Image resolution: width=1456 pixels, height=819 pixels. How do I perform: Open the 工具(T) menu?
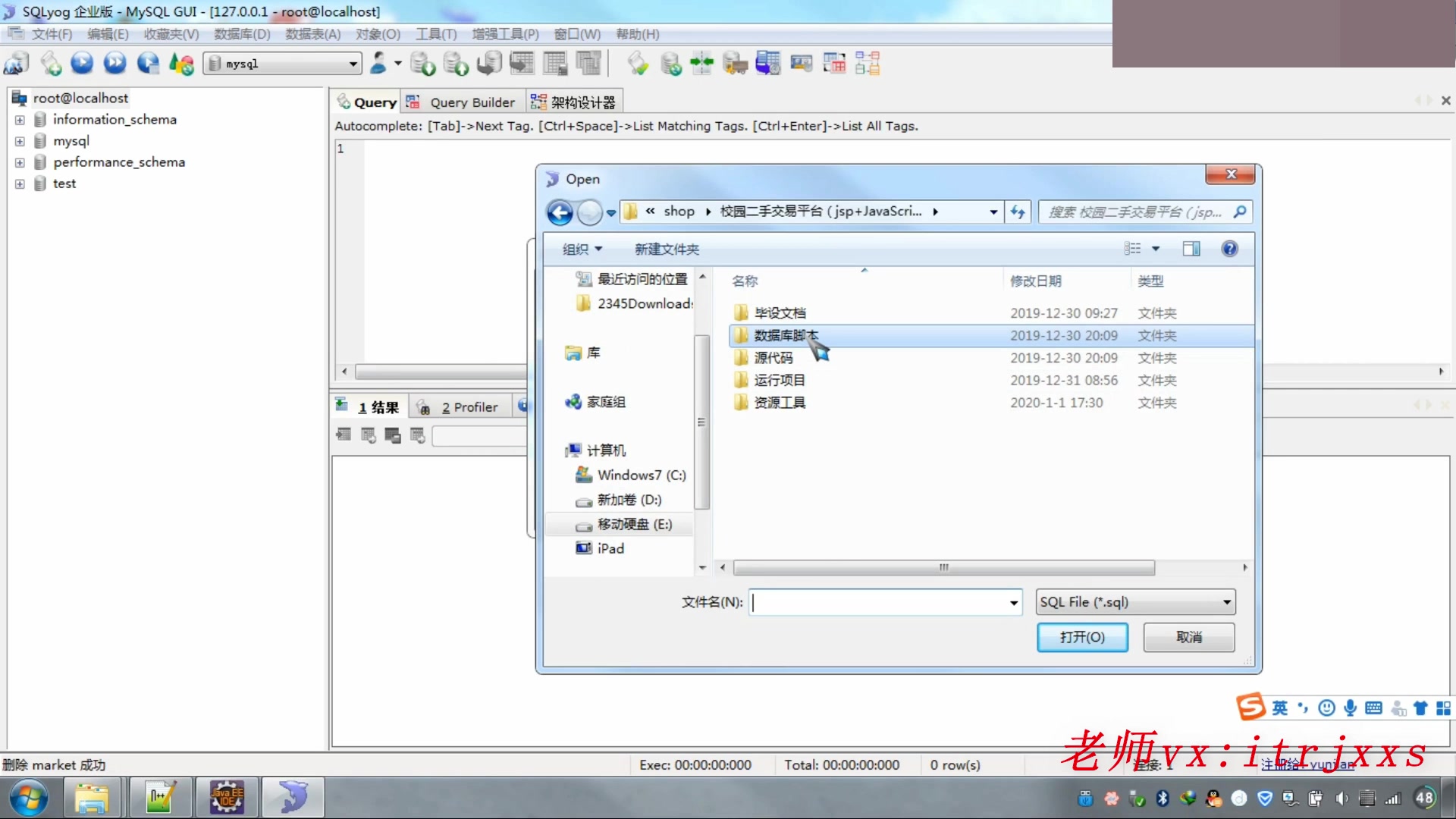click(x=436, y=34)
